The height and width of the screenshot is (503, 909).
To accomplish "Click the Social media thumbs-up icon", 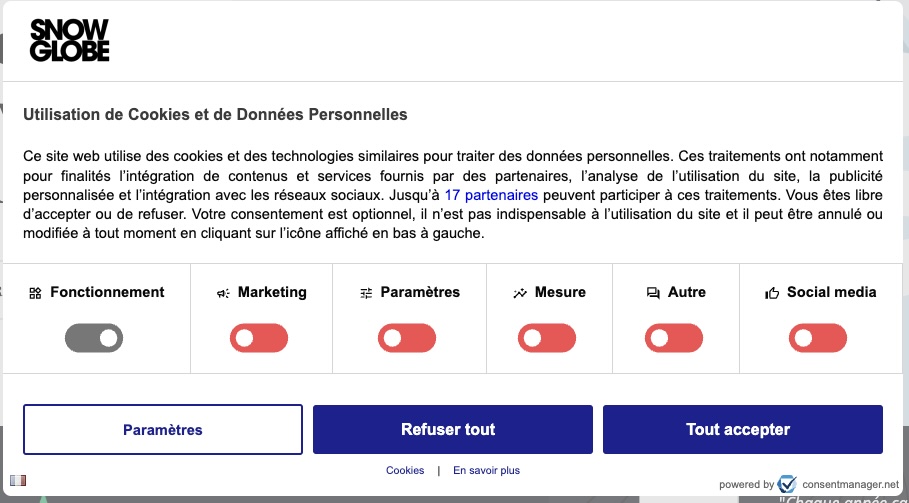I will click(772, 294).
